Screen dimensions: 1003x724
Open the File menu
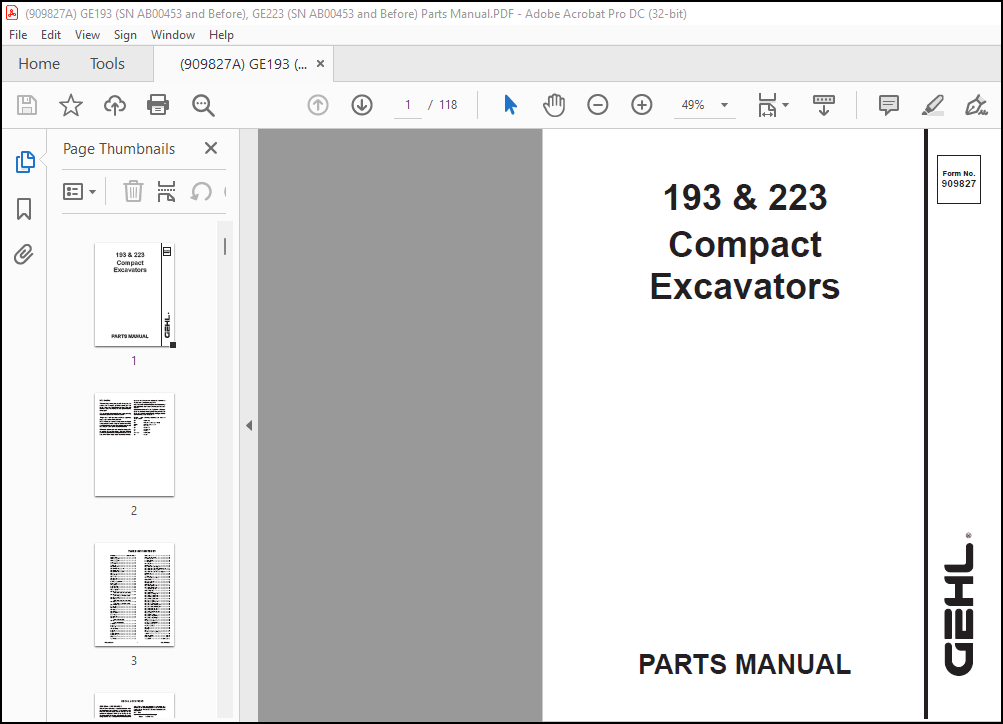coord(18,35)
